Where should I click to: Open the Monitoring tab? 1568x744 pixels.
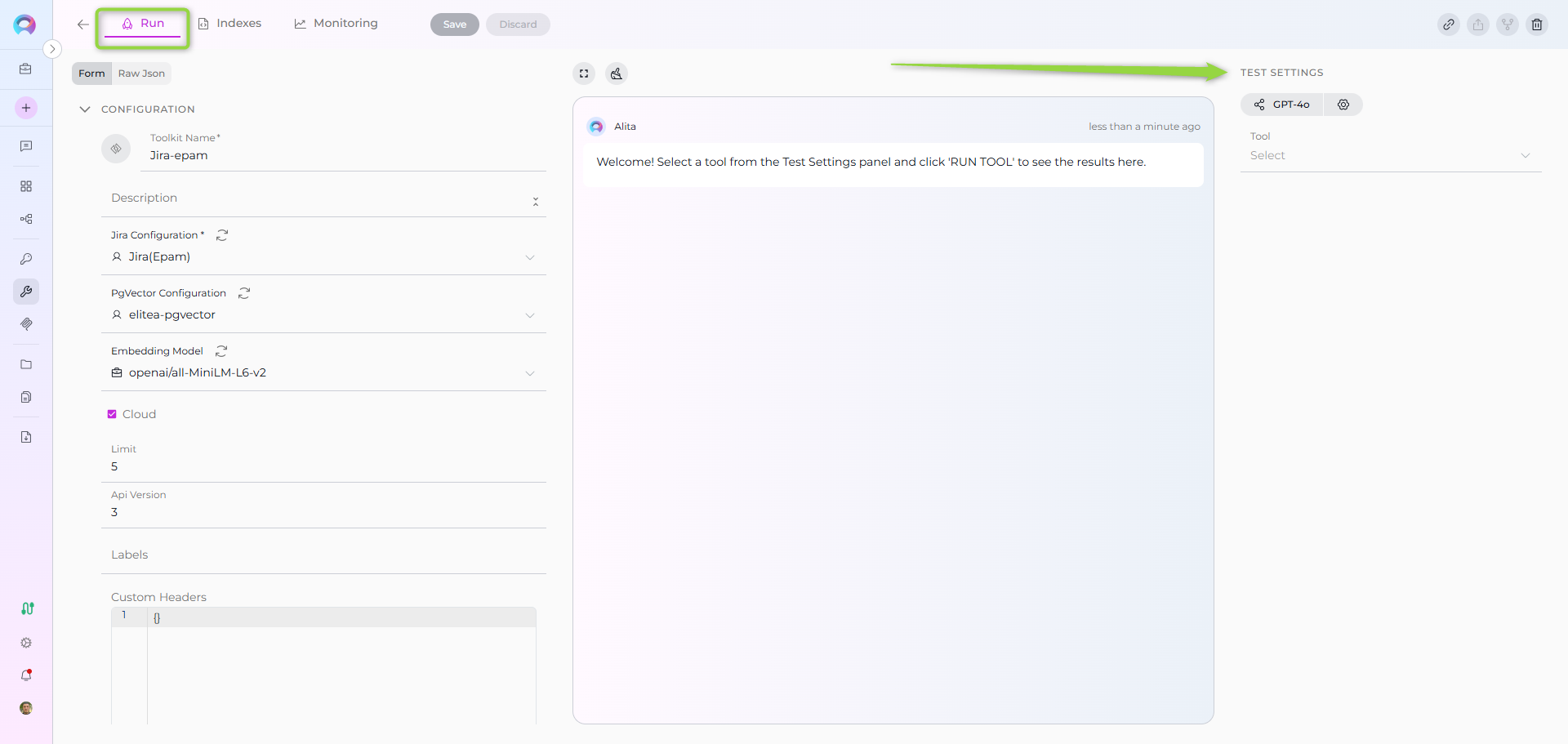coord(336,24)
